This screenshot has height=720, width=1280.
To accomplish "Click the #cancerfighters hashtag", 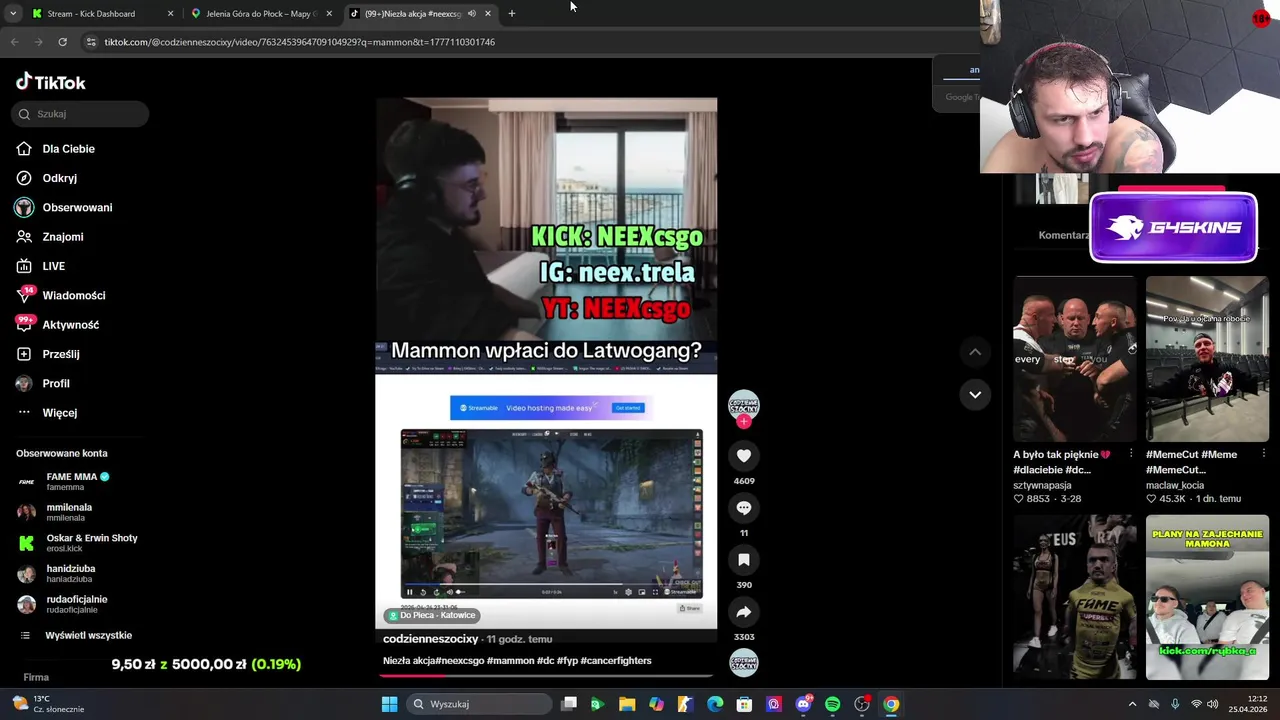I will coord(616,661).
